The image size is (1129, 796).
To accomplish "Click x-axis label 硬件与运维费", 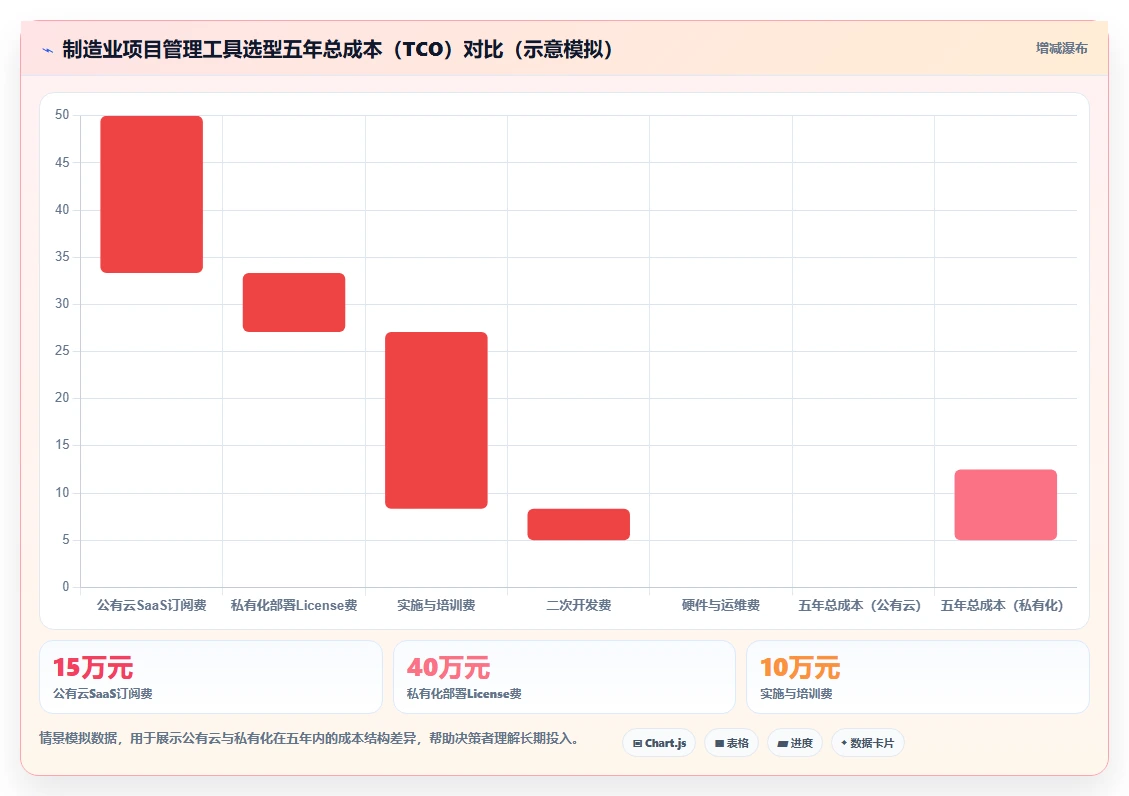I will coord(721,605).
